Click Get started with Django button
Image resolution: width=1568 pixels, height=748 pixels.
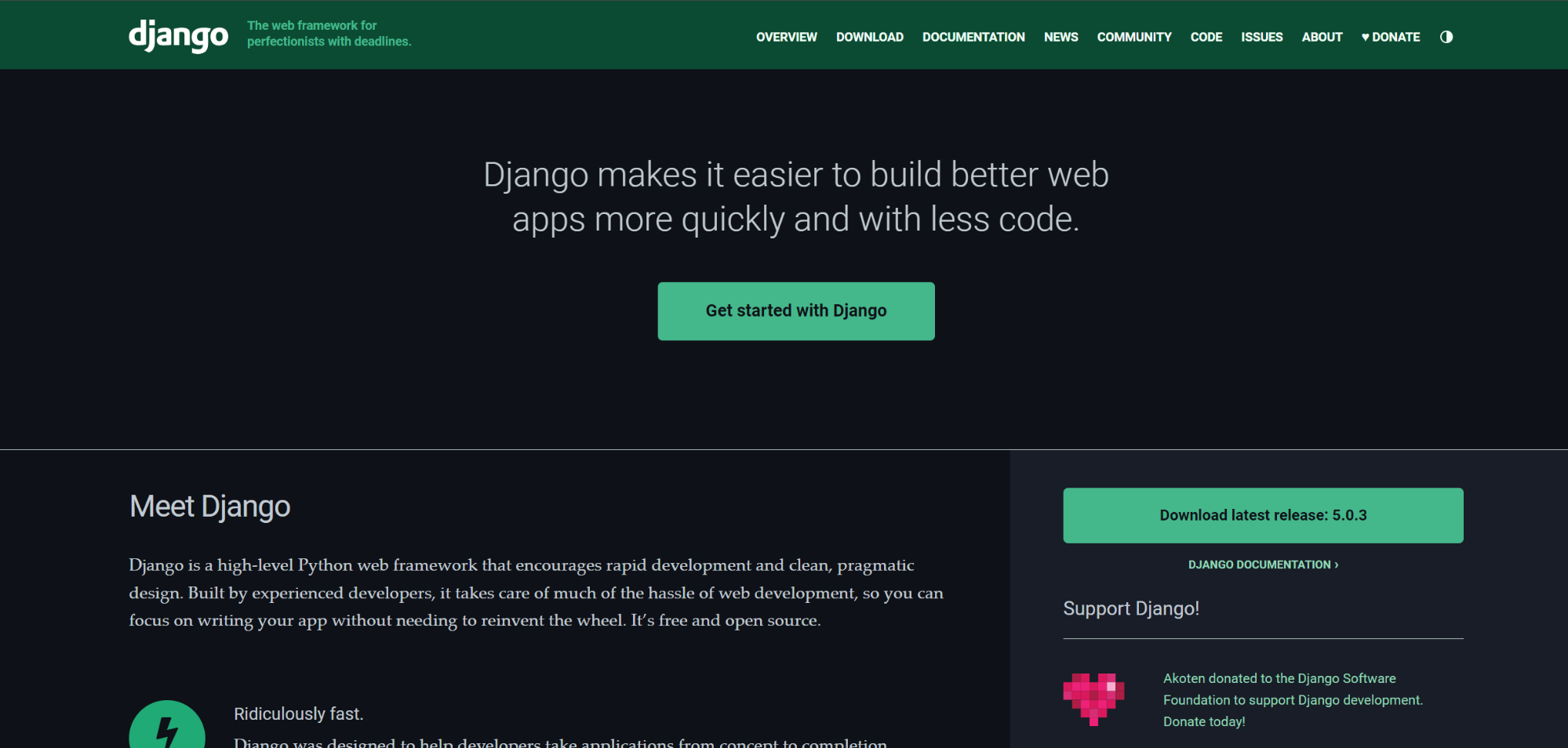click(796, 311)
